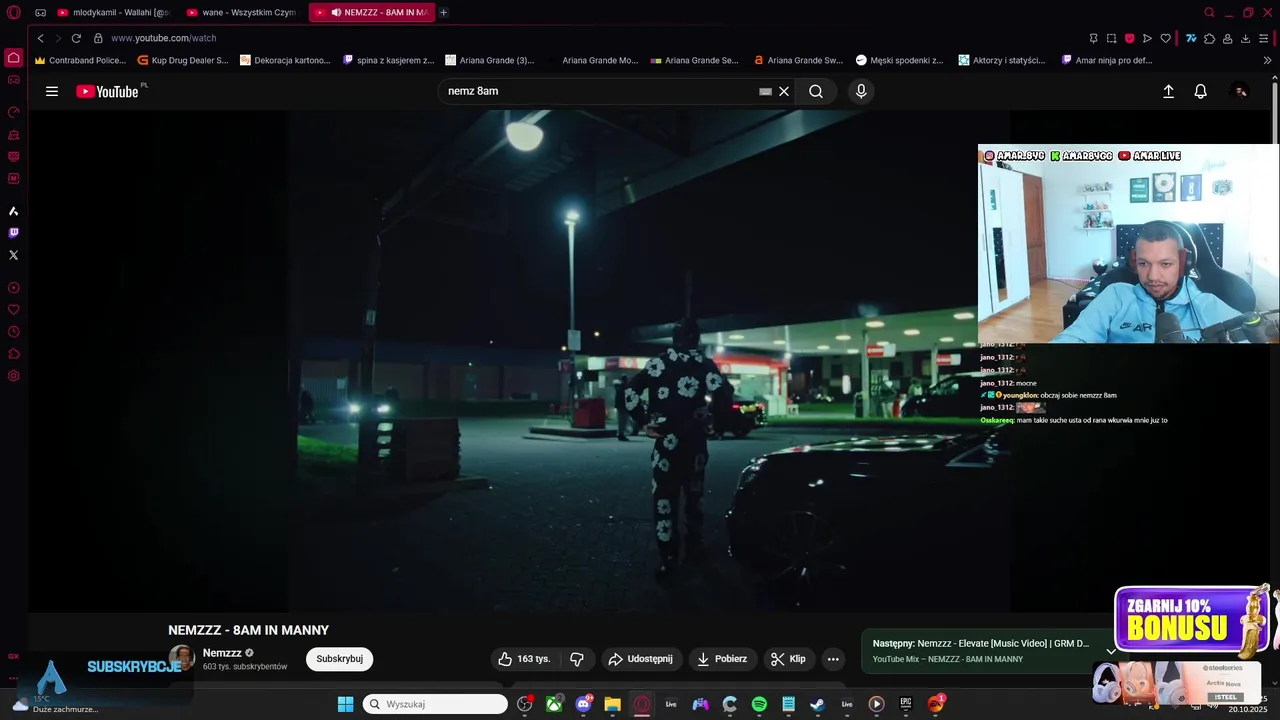Open Dekoracja kartono... bookmark
The height and width of the screenshot is (720, 1280).
pyautogui.click(x=285, y=60)
